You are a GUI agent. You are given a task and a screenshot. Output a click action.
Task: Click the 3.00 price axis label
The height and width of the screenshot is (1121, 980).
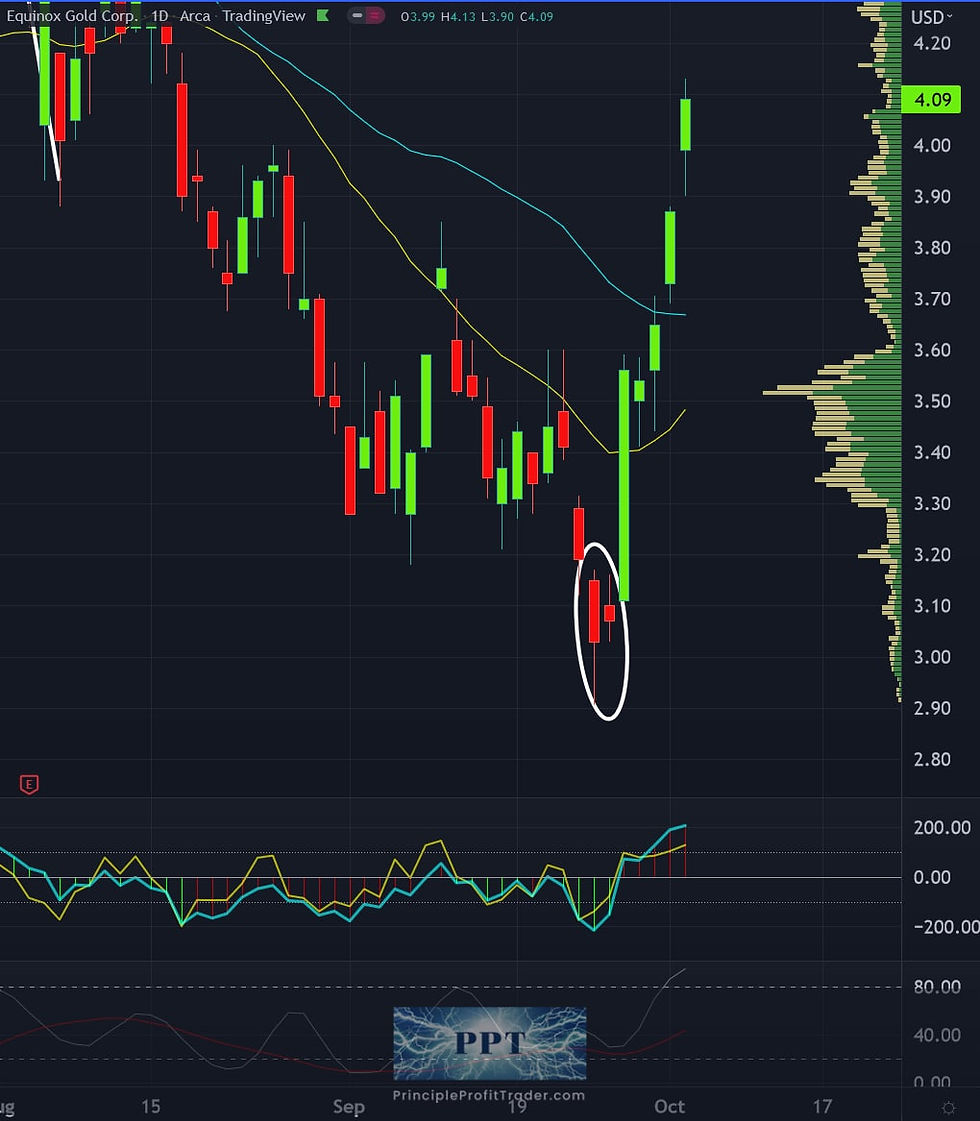click(932, 657)
